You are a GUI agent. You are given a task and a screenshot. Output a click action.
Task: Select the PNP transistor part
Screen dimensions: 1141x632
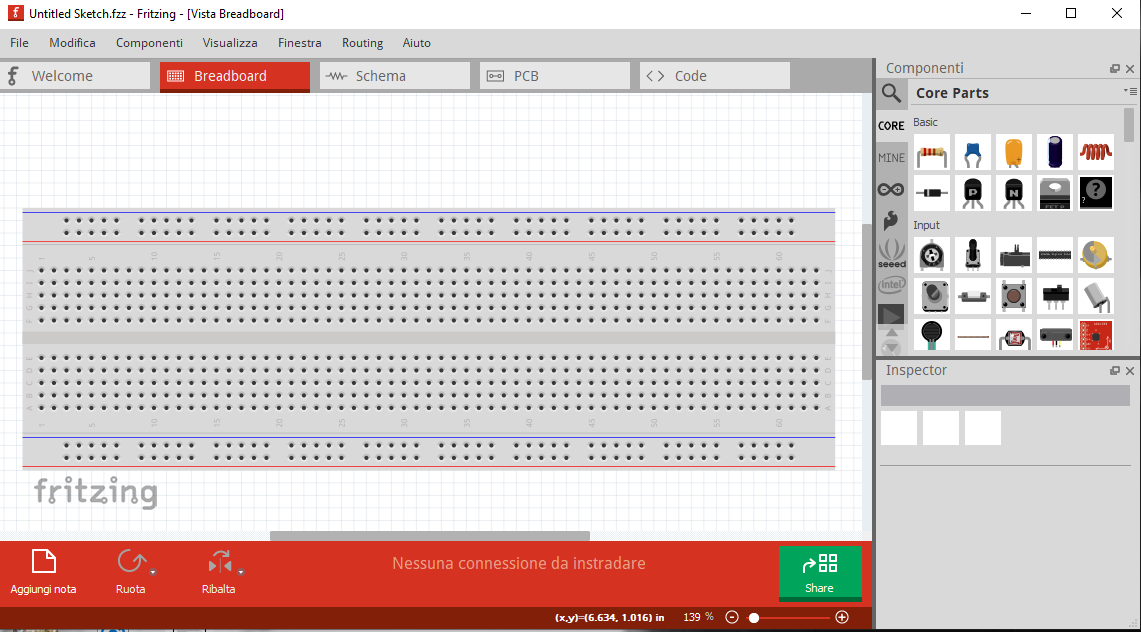click(972, 192)
